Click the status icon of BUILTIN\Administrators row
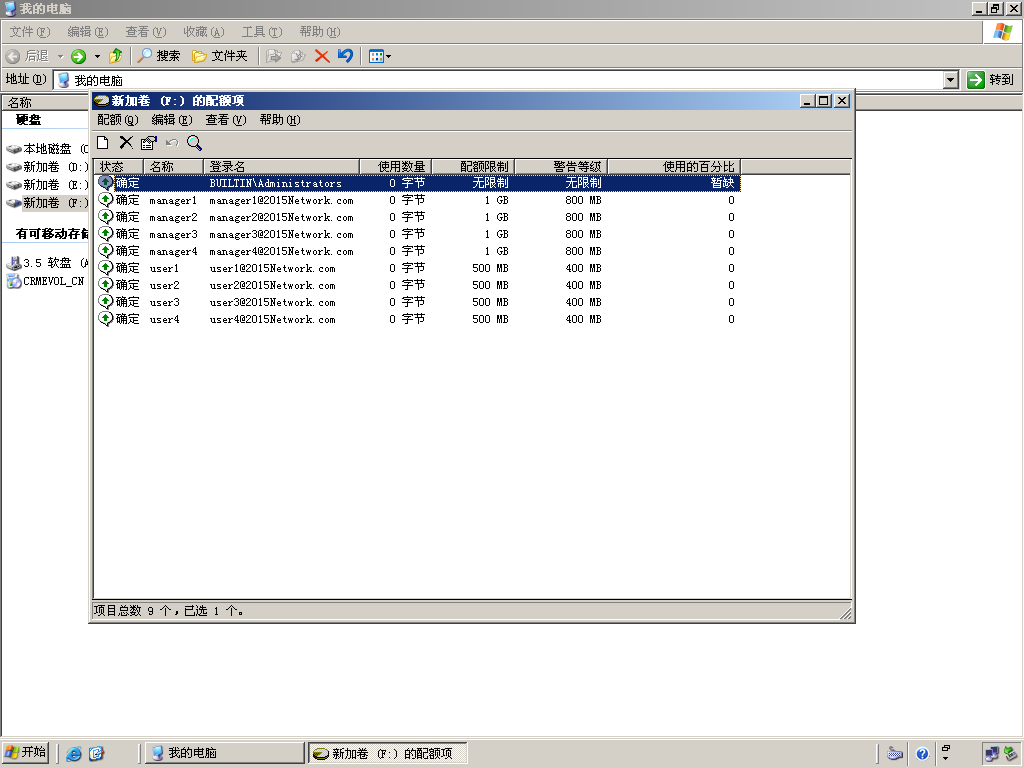The height and width of the screenshot is (768, 1024). tap(105, 183)
